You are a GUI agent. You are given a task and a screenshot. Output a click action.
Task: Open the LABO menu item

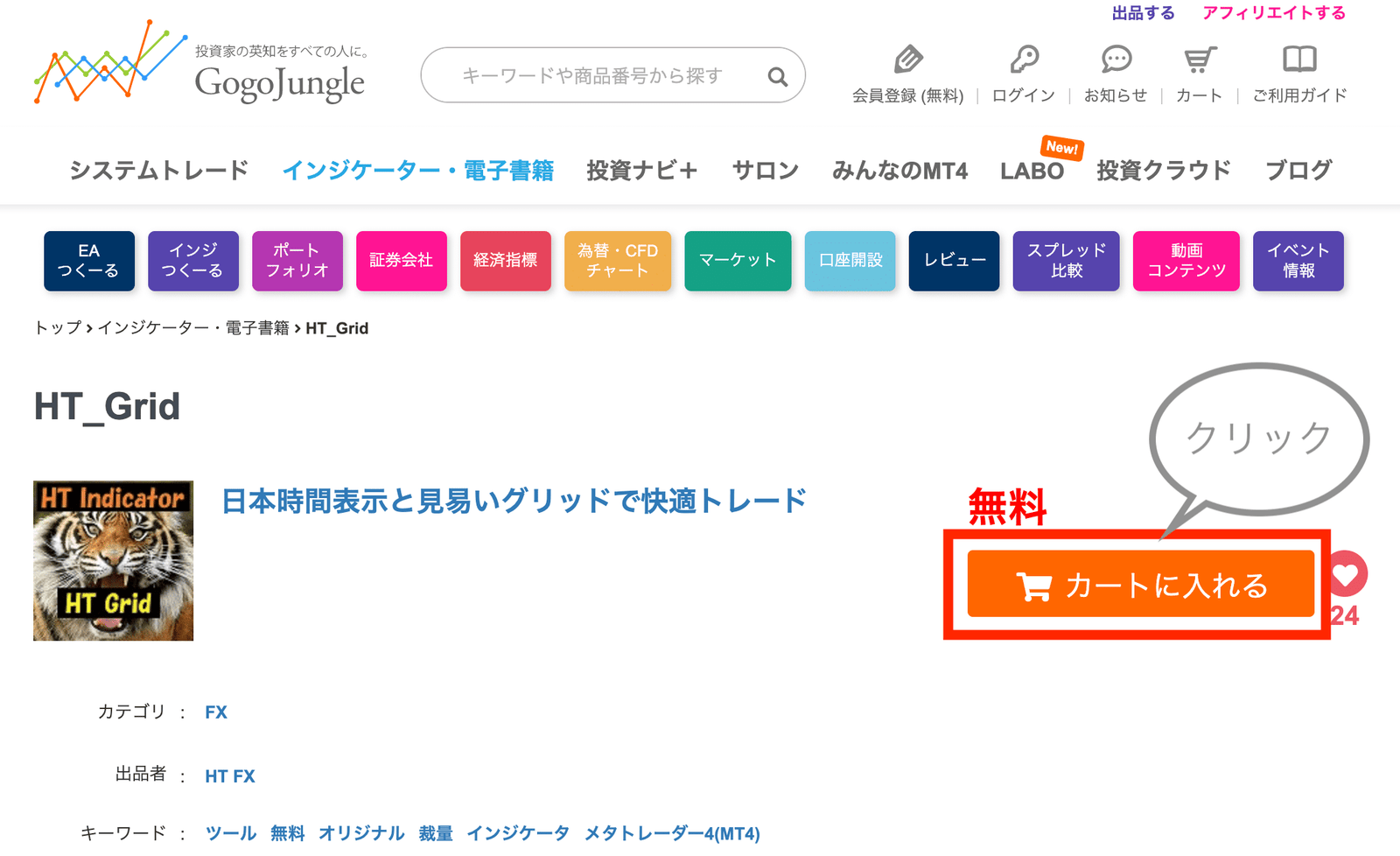coord(1032,170)
